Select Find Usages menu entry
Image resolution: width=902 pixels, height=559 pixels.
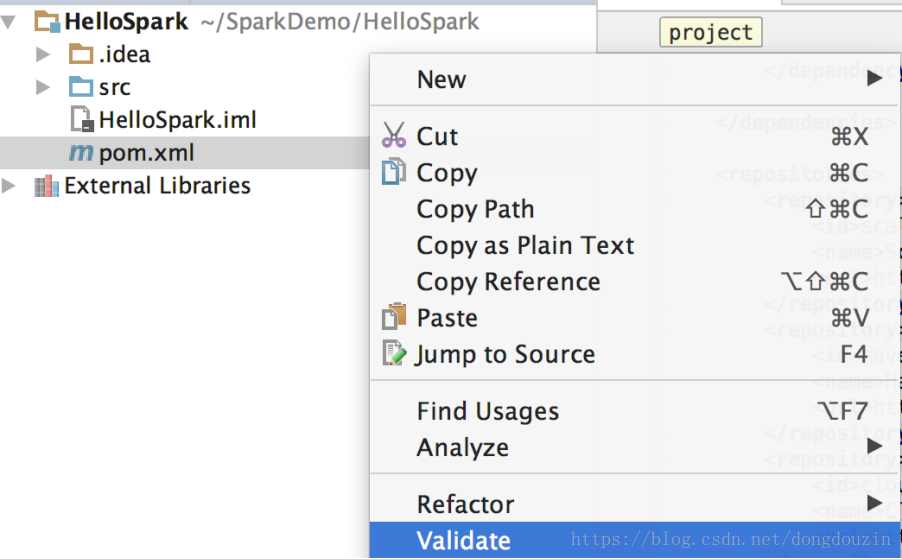(634, 411)
